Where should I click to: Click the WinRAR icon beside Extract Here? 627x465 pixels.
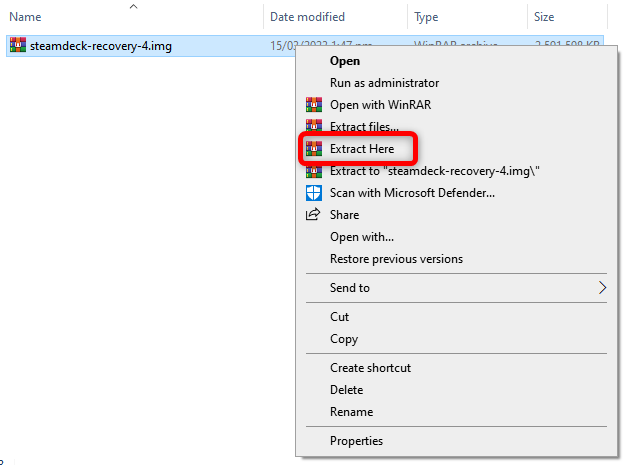coord(312,149)
